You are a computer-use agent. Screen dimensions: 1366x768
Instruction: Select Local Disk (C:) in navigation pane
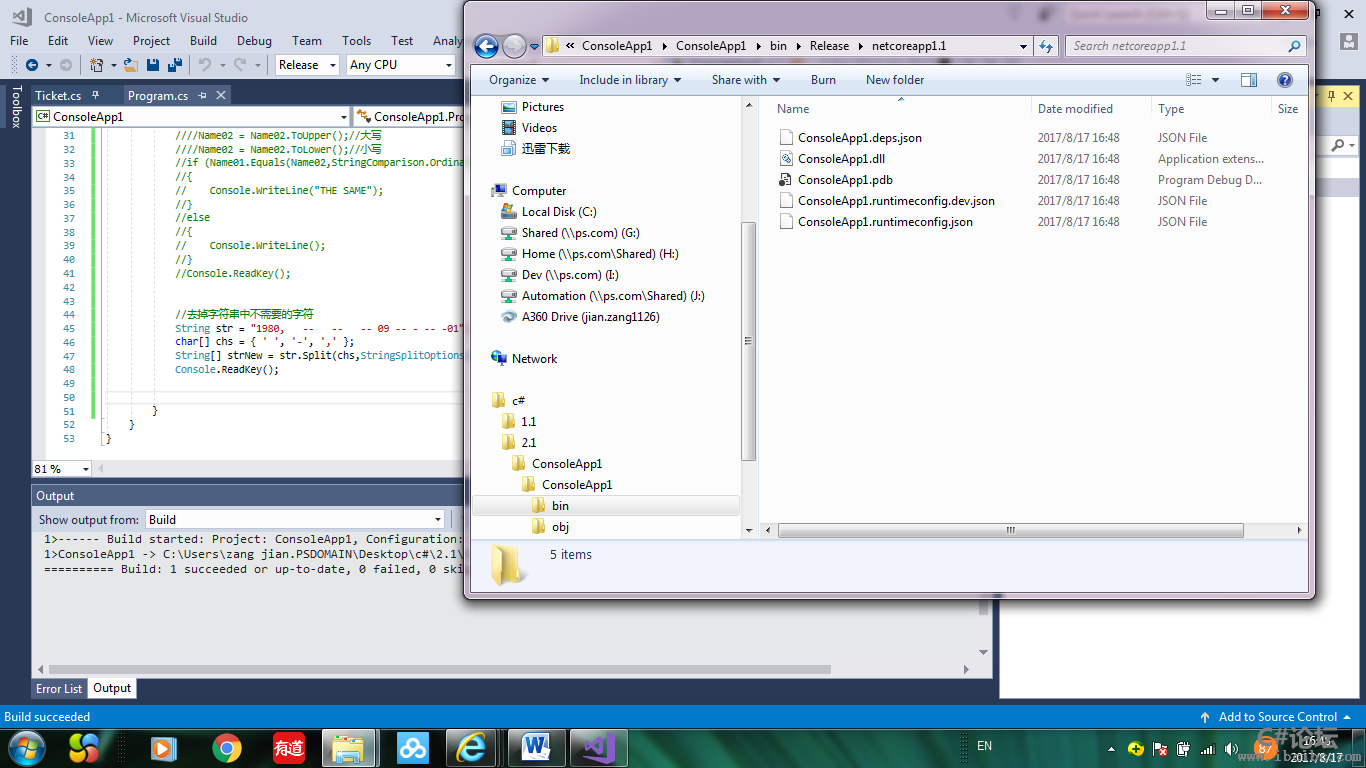[x=559, y=212]
